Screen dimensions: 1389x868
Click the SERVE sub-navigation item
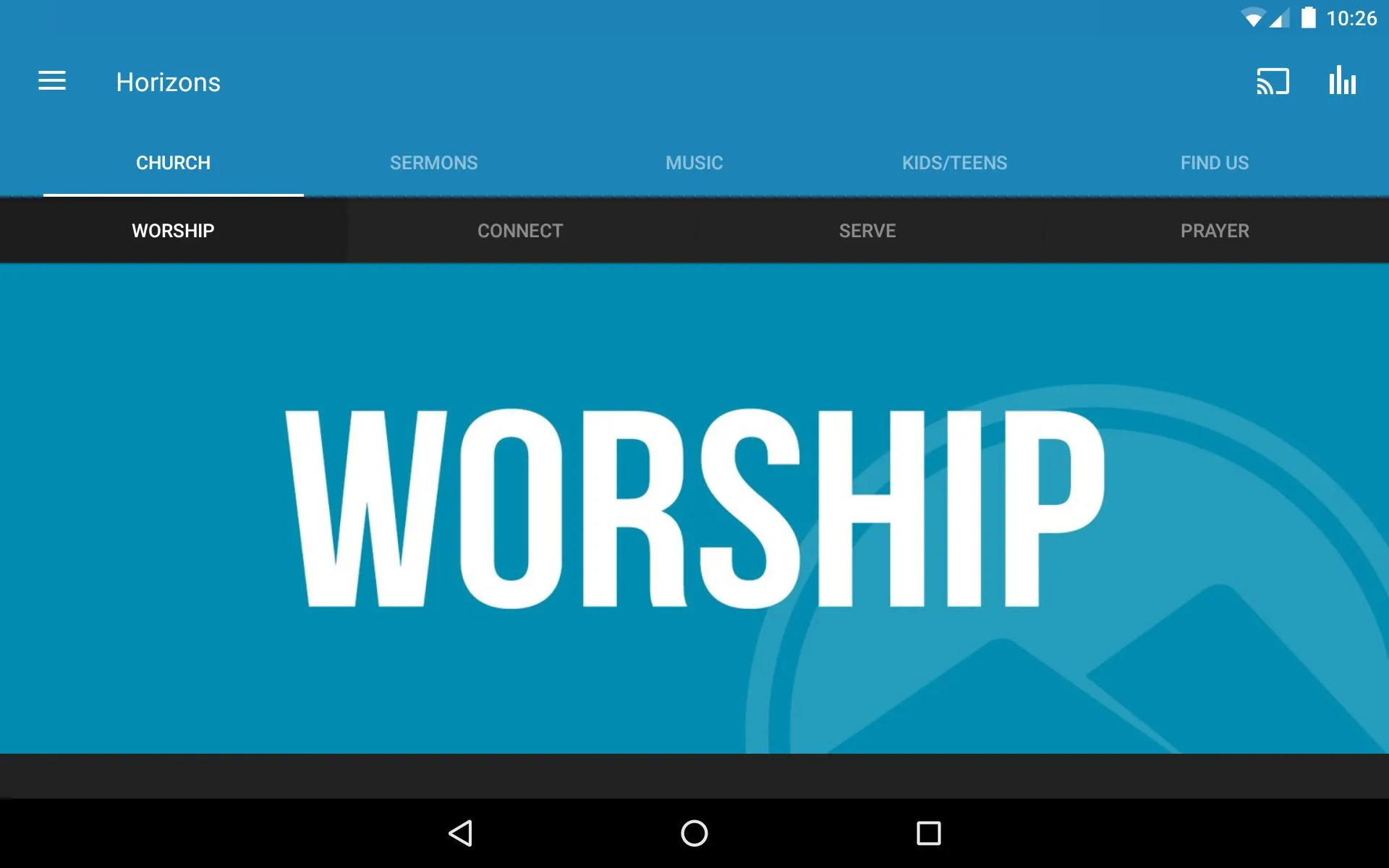tap(868, 231)
